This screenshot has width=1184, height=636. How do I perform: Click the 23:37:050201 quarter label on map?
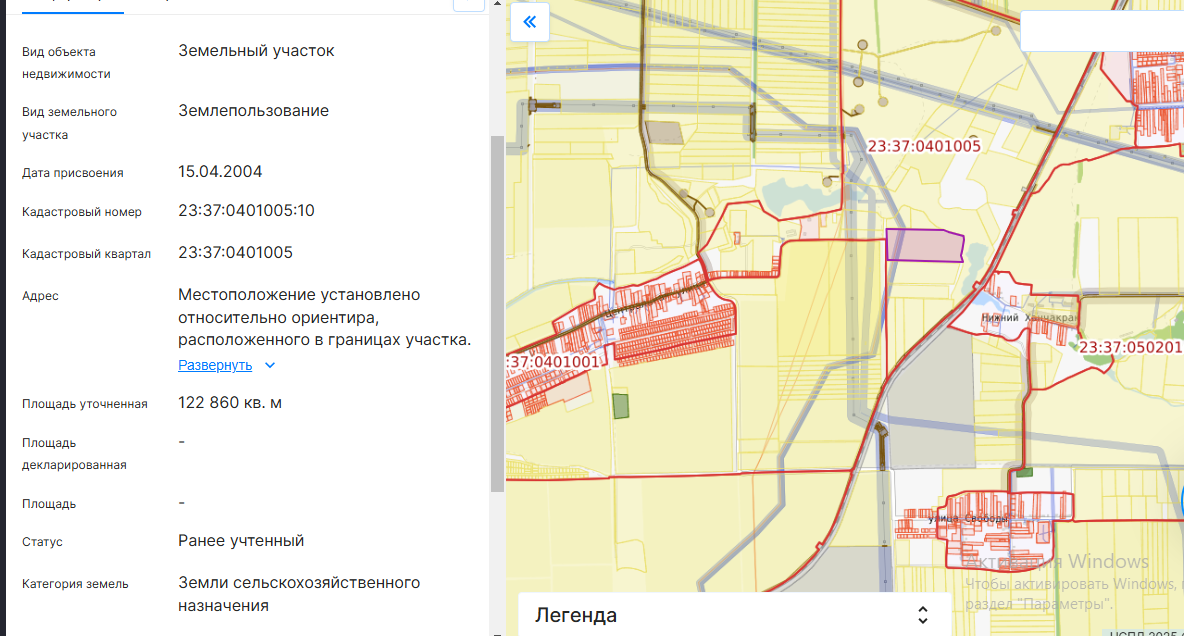(x=1130, y=347)
